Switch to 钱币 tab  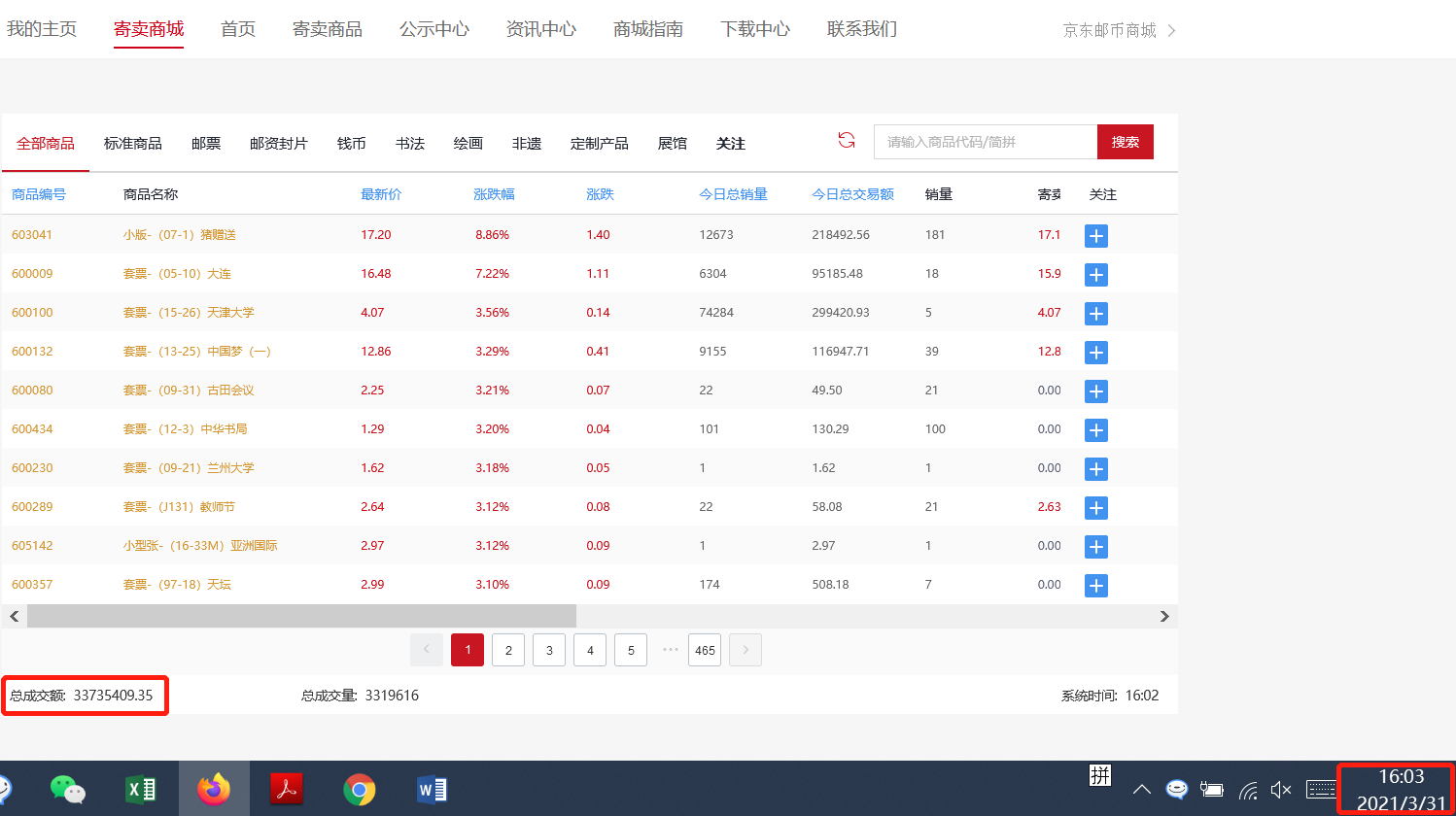coord(352,143)
